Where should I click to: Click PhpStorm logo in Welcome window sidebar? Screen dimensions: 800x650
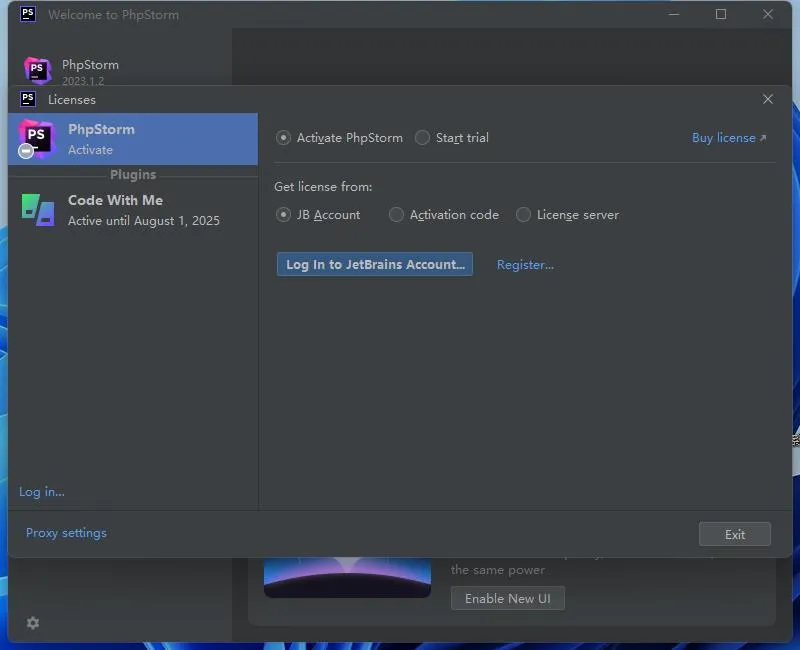pyautogui.click(x=38, y=70)
